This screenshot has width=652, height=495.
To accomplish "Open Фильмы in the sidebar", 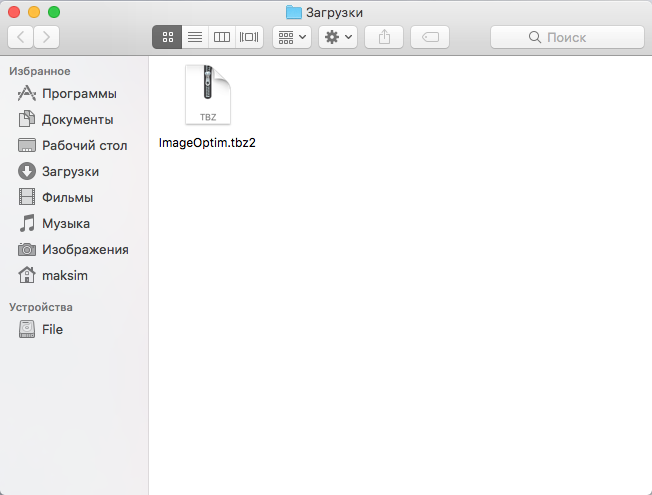I will point(74,198).
